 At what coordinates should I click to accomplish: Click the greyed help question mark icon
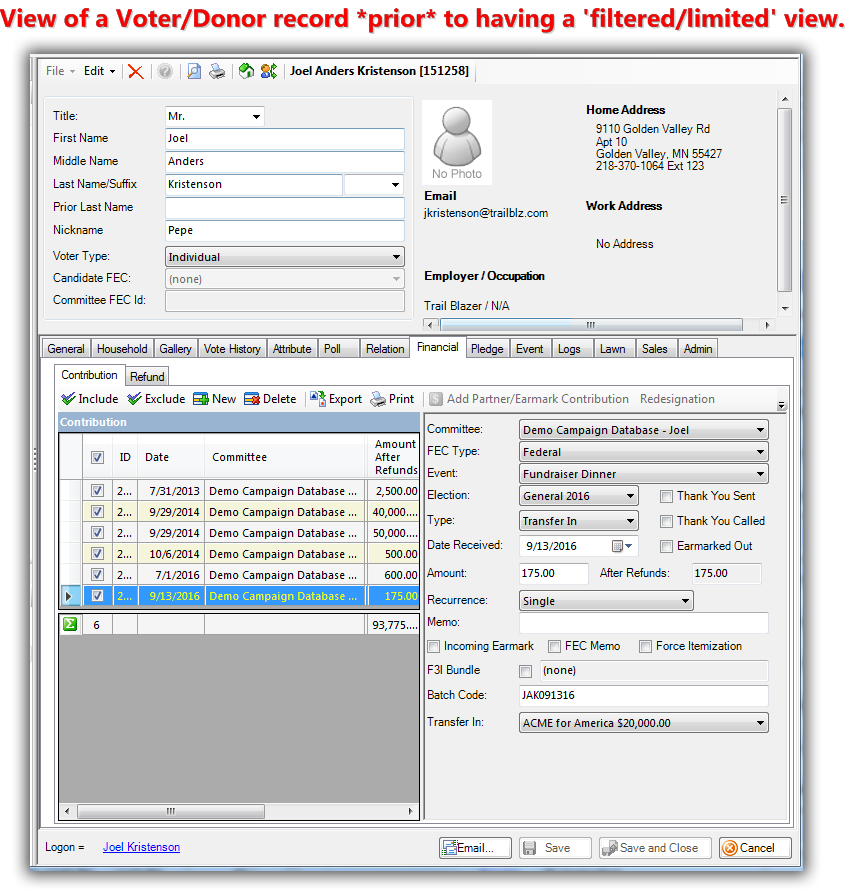click(165, 72)
